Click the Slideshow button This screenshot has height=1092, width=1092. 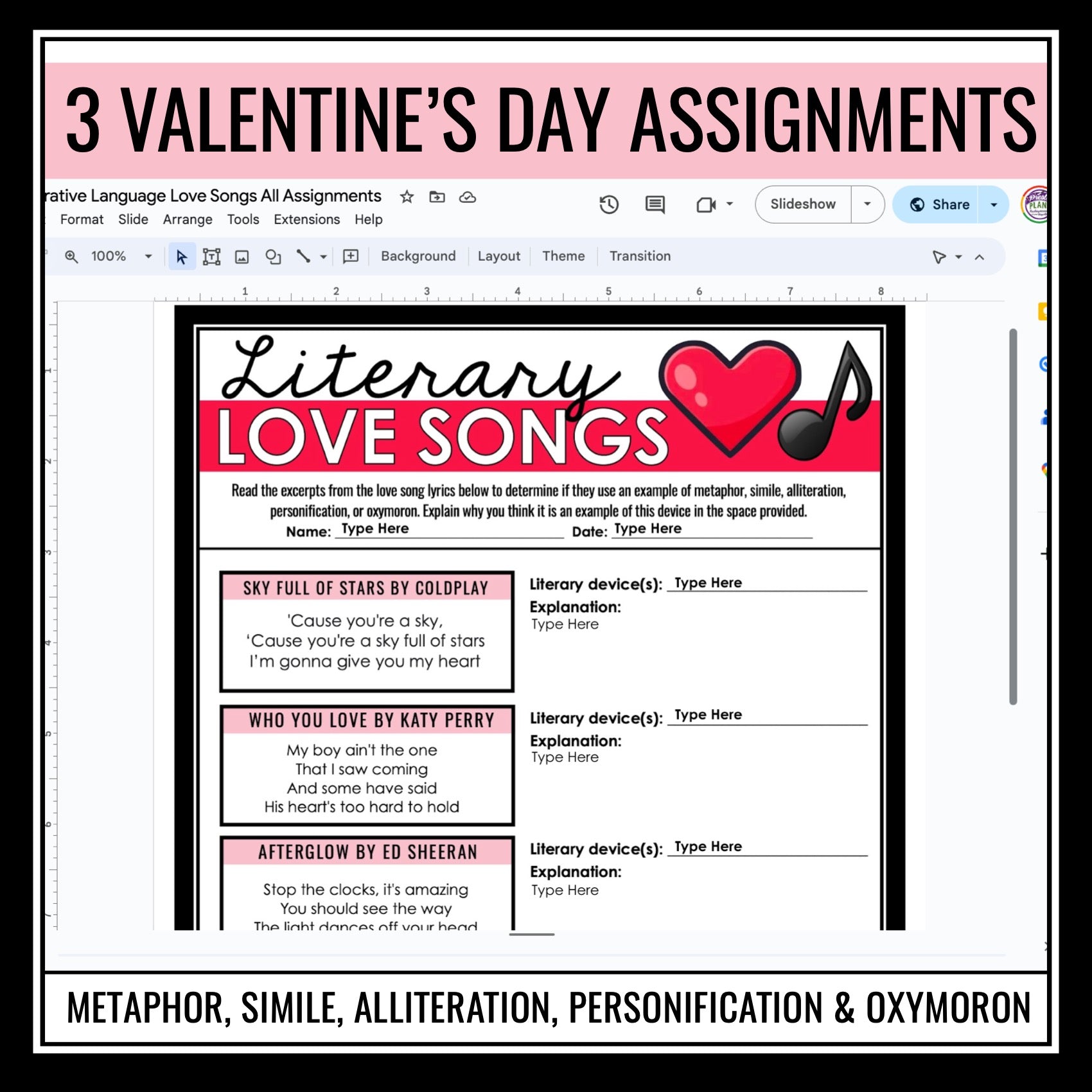coord(803,204)
